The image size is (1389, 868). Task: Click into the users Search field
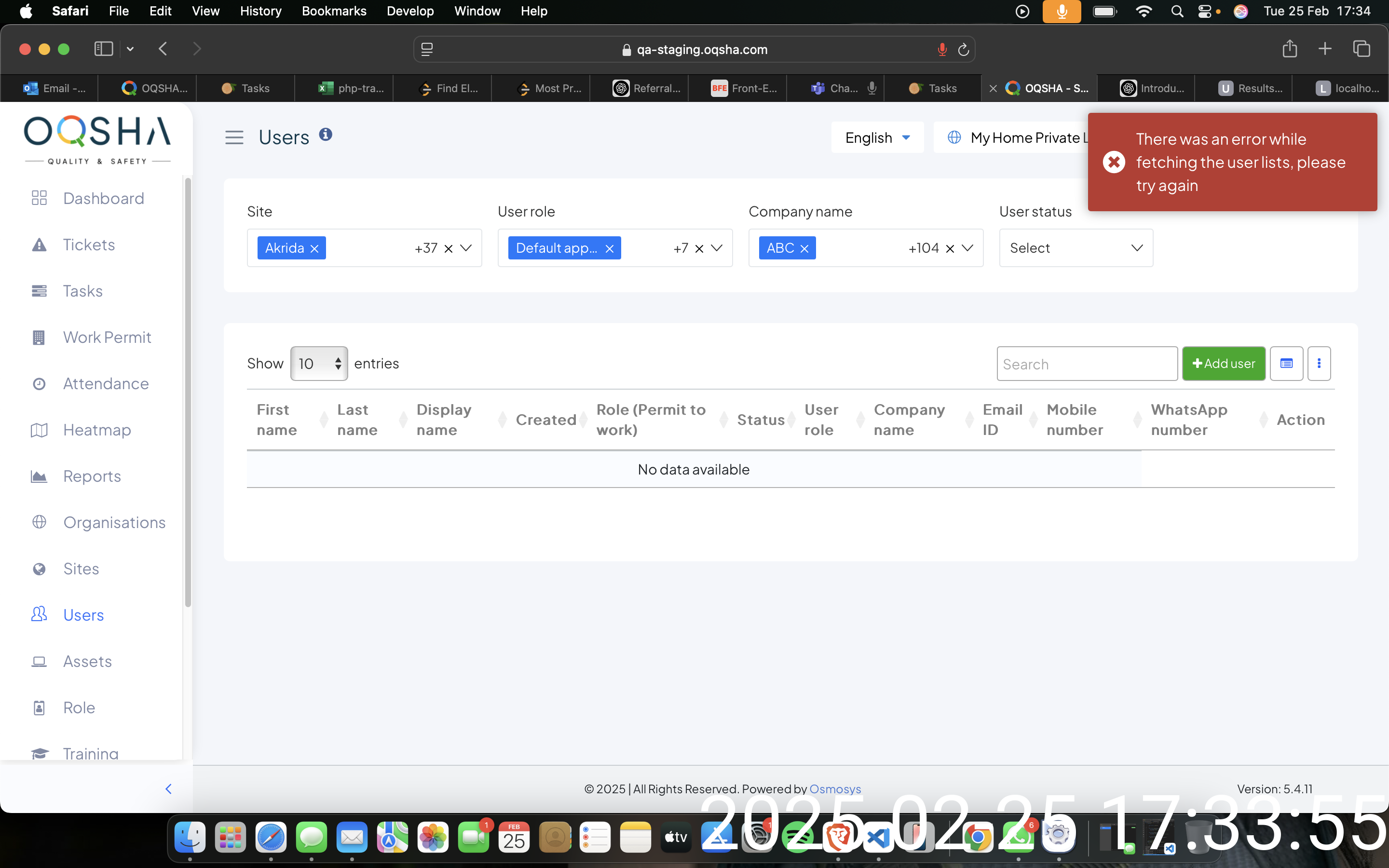(1087, 364)
